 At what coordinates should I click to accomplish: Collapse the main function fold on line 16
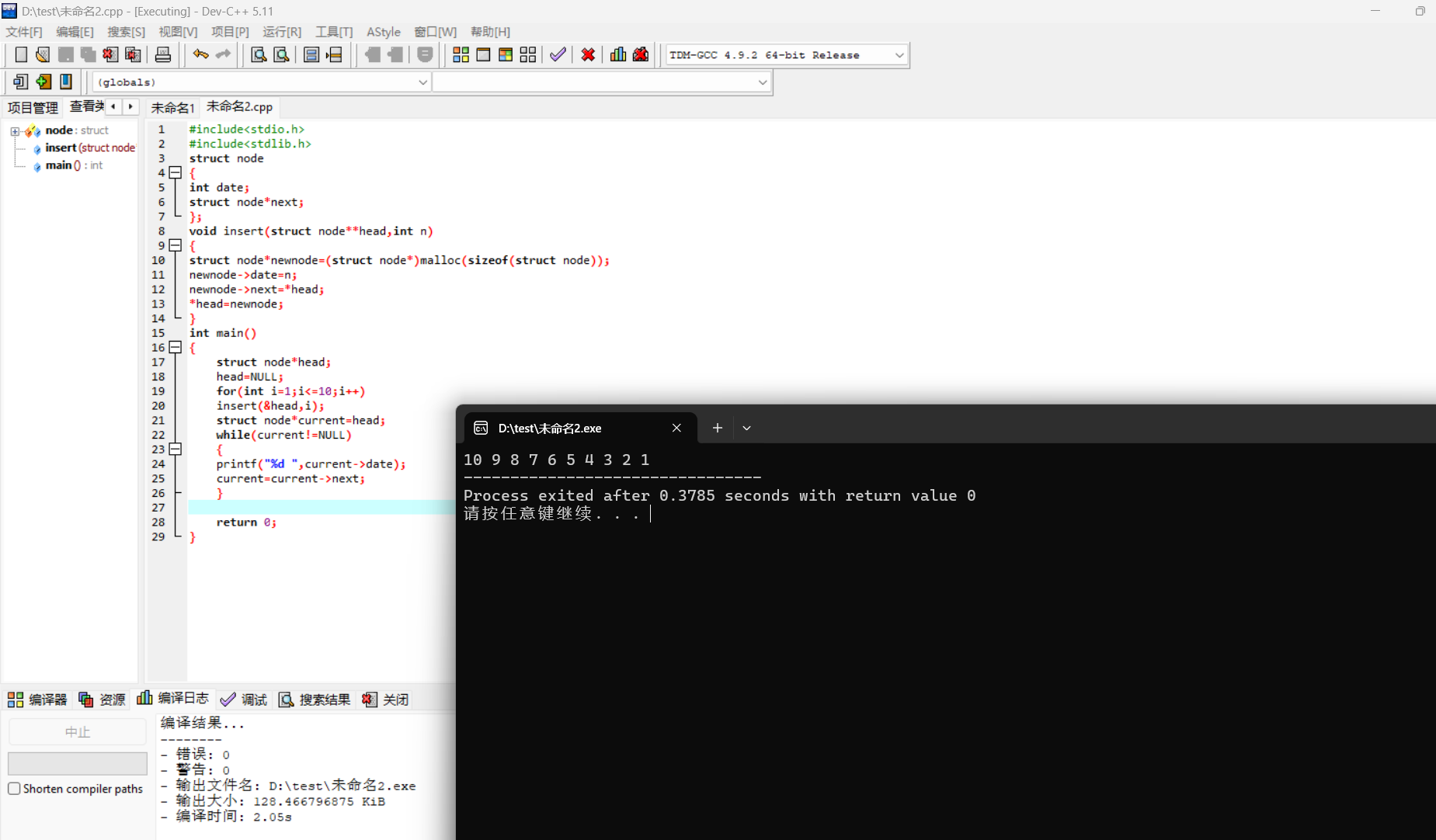click(x=176, y=347)
